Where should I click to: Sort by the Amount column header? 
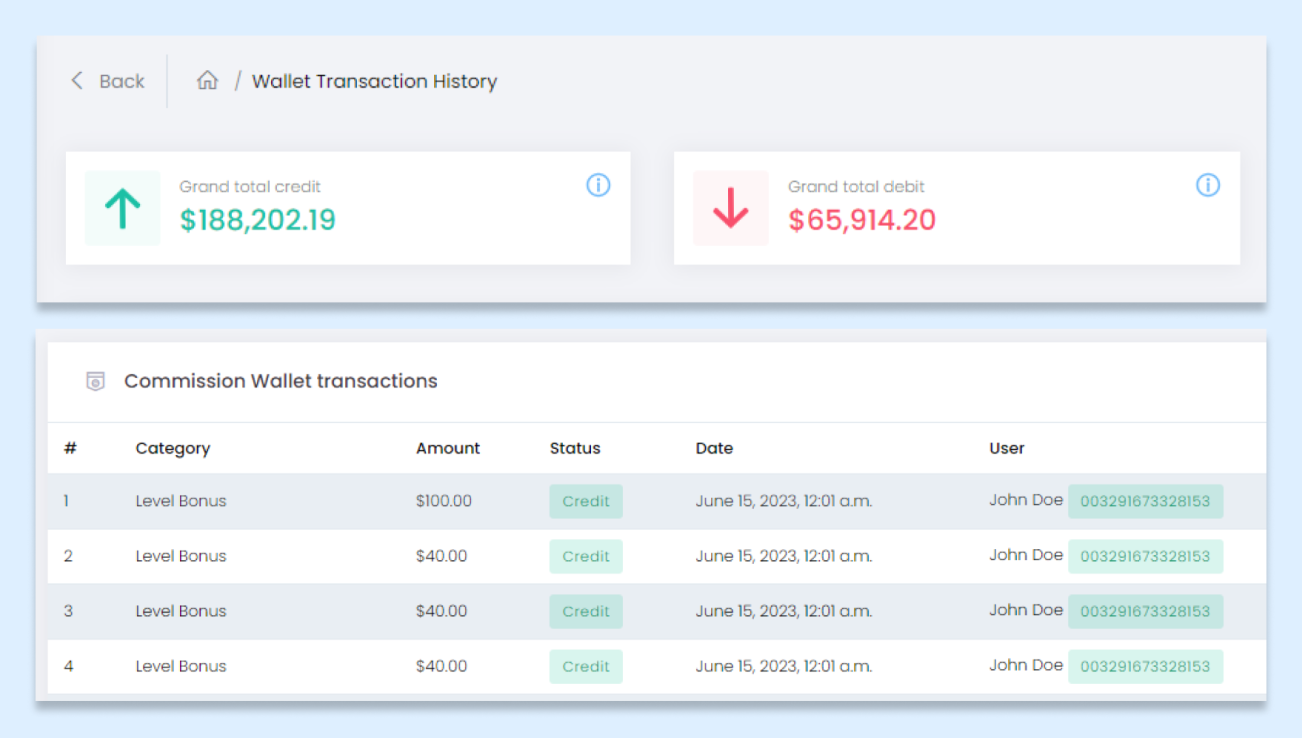[448, 448]
